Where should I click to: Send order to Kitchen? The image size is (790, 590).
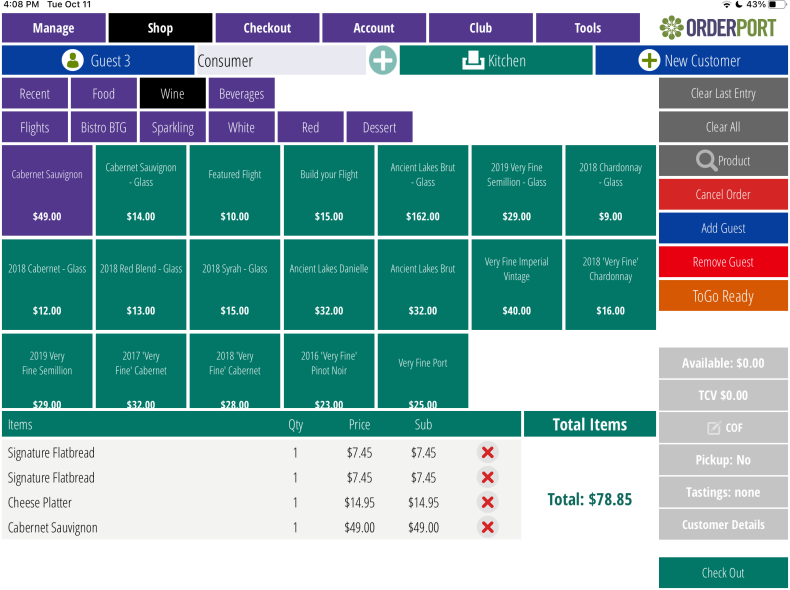tap(496, 60)
